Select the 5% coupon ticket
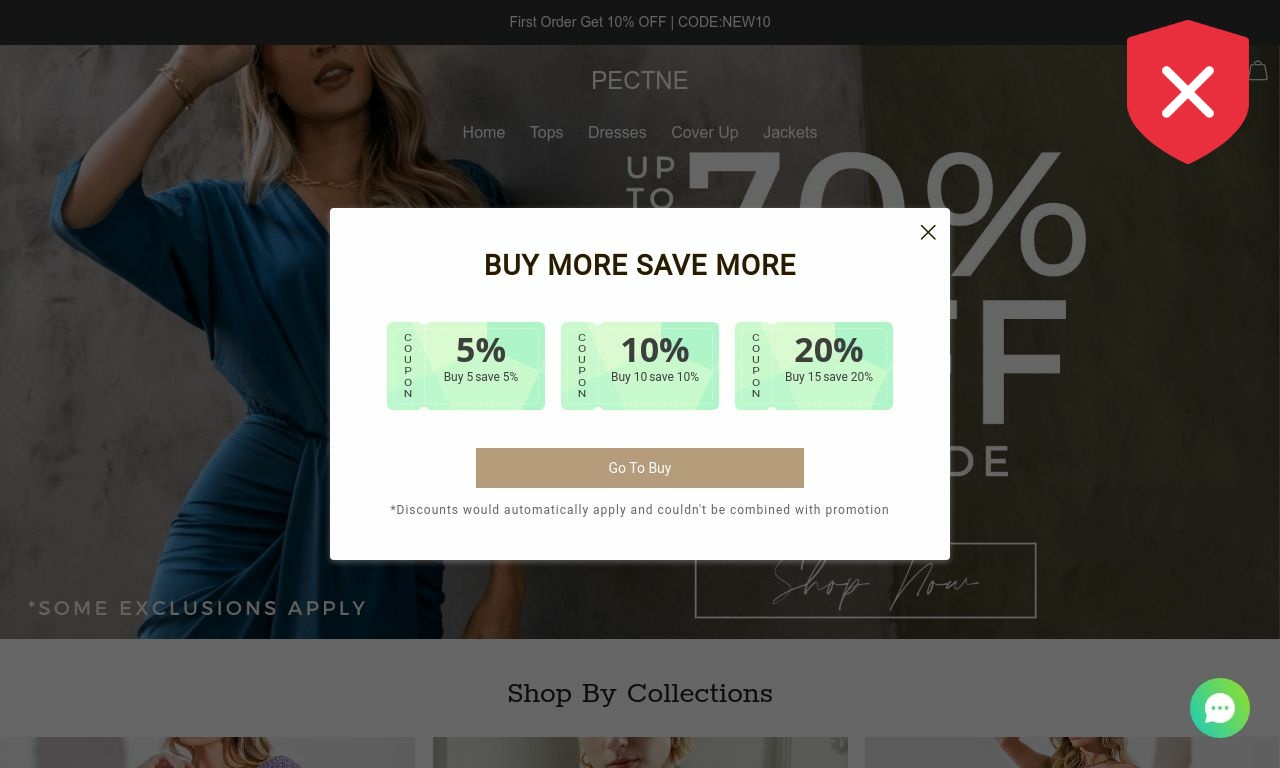 (x=466, y=366)
